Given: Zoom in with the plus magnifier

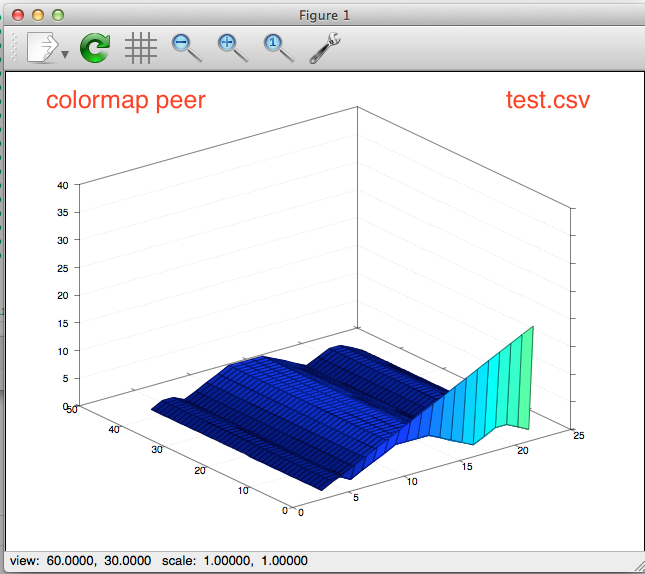Looking at the screenshot, I should coord(233,48).
